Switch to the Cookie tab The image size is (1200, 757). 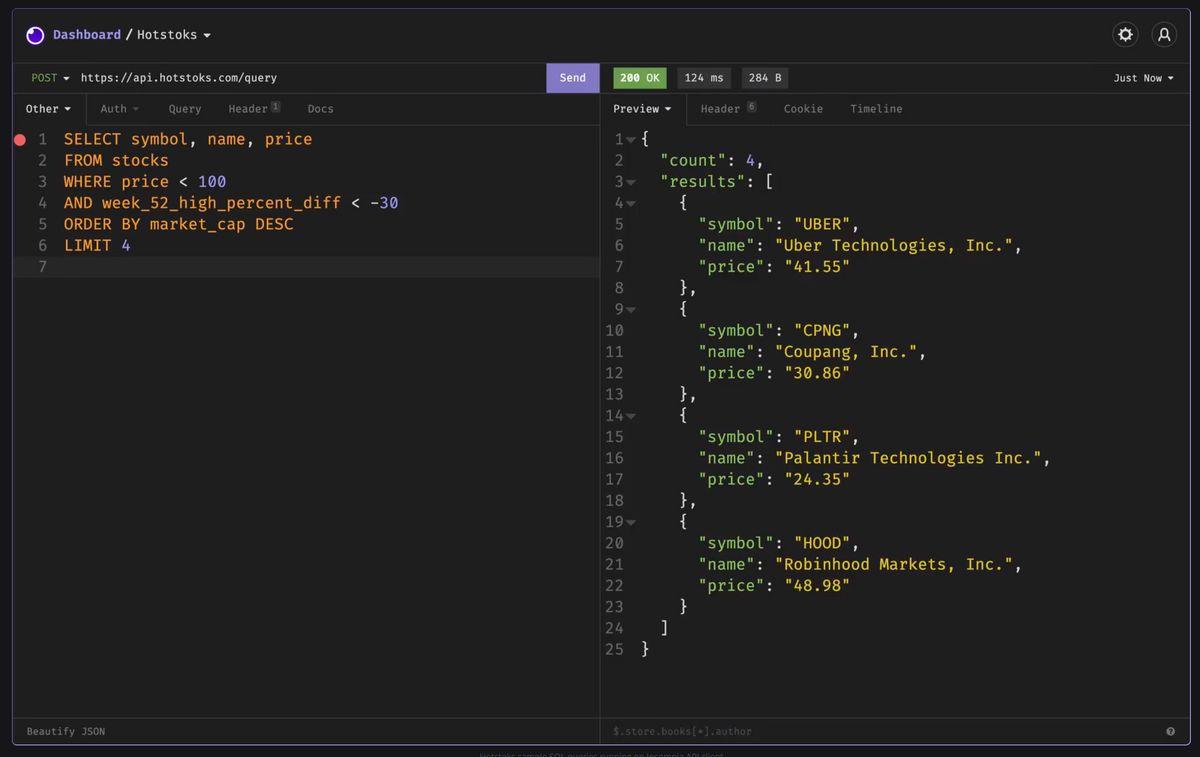click(803, 109)
